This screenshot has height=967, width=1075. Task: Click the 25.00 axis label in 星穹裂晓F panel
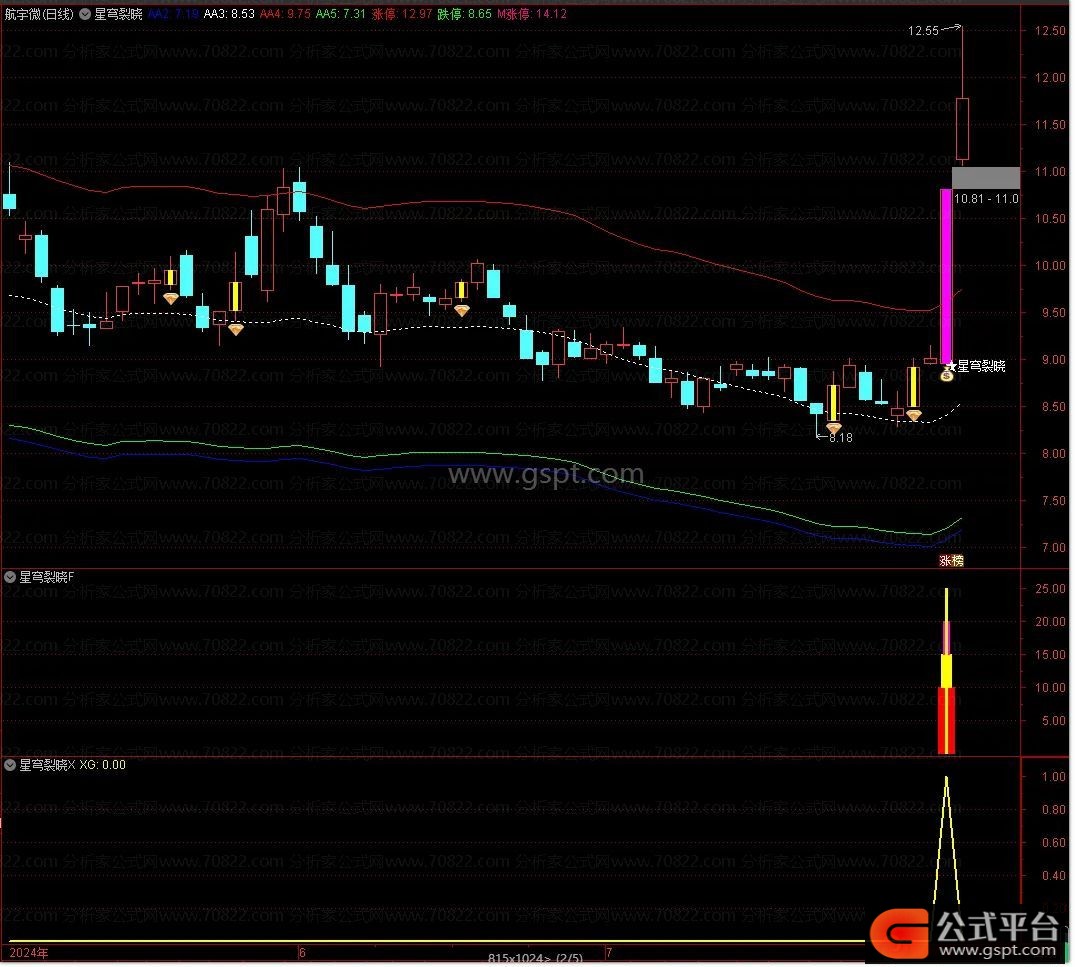click(x=1051, y=590)
